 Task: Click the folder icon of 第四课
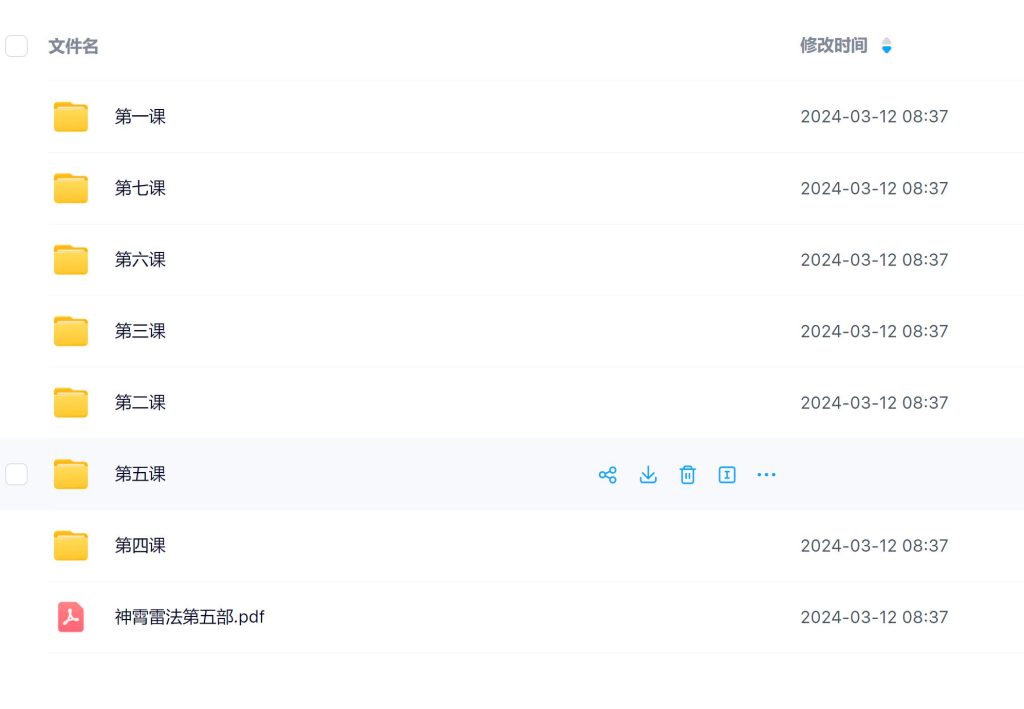70,545
